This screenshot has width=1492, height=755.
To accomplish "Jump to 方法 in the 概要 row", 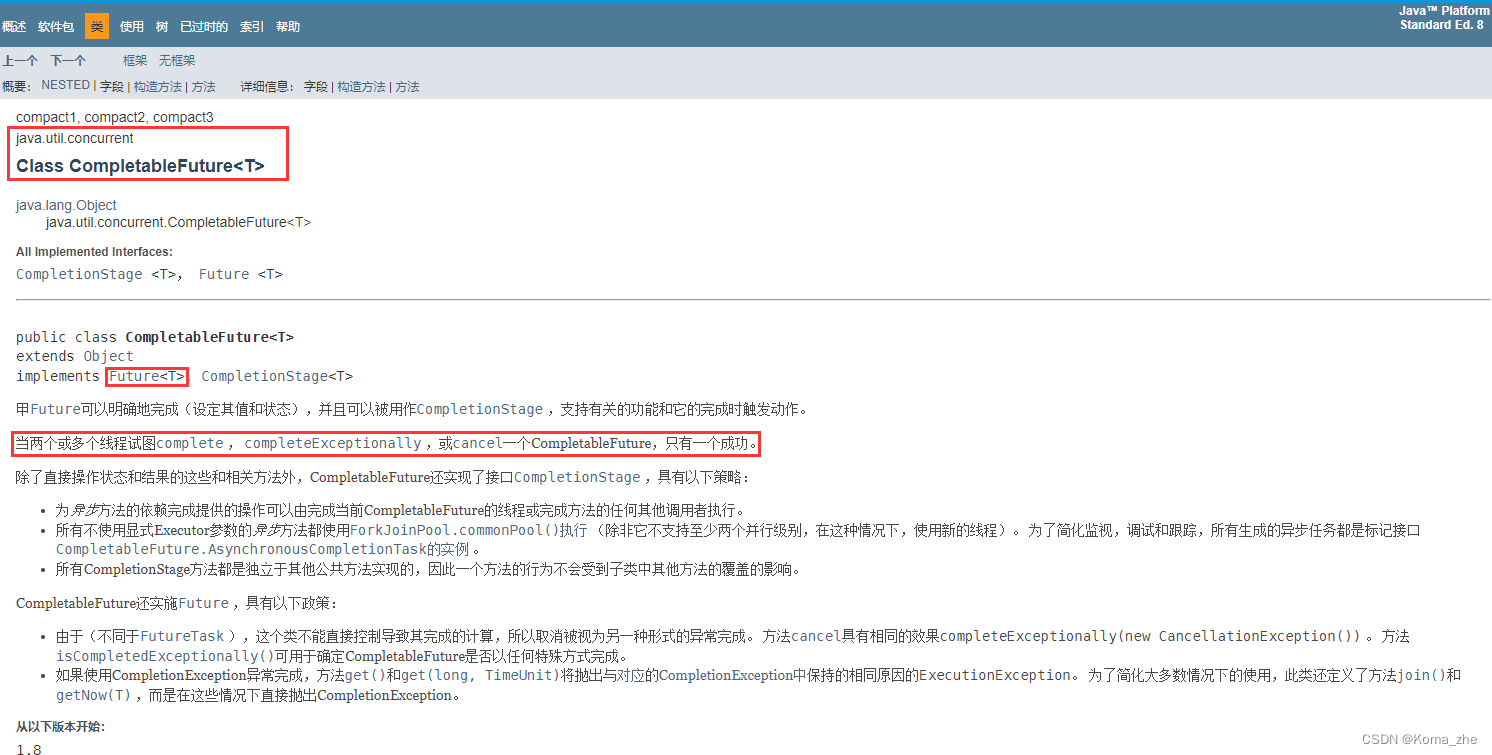I will 204,87.
